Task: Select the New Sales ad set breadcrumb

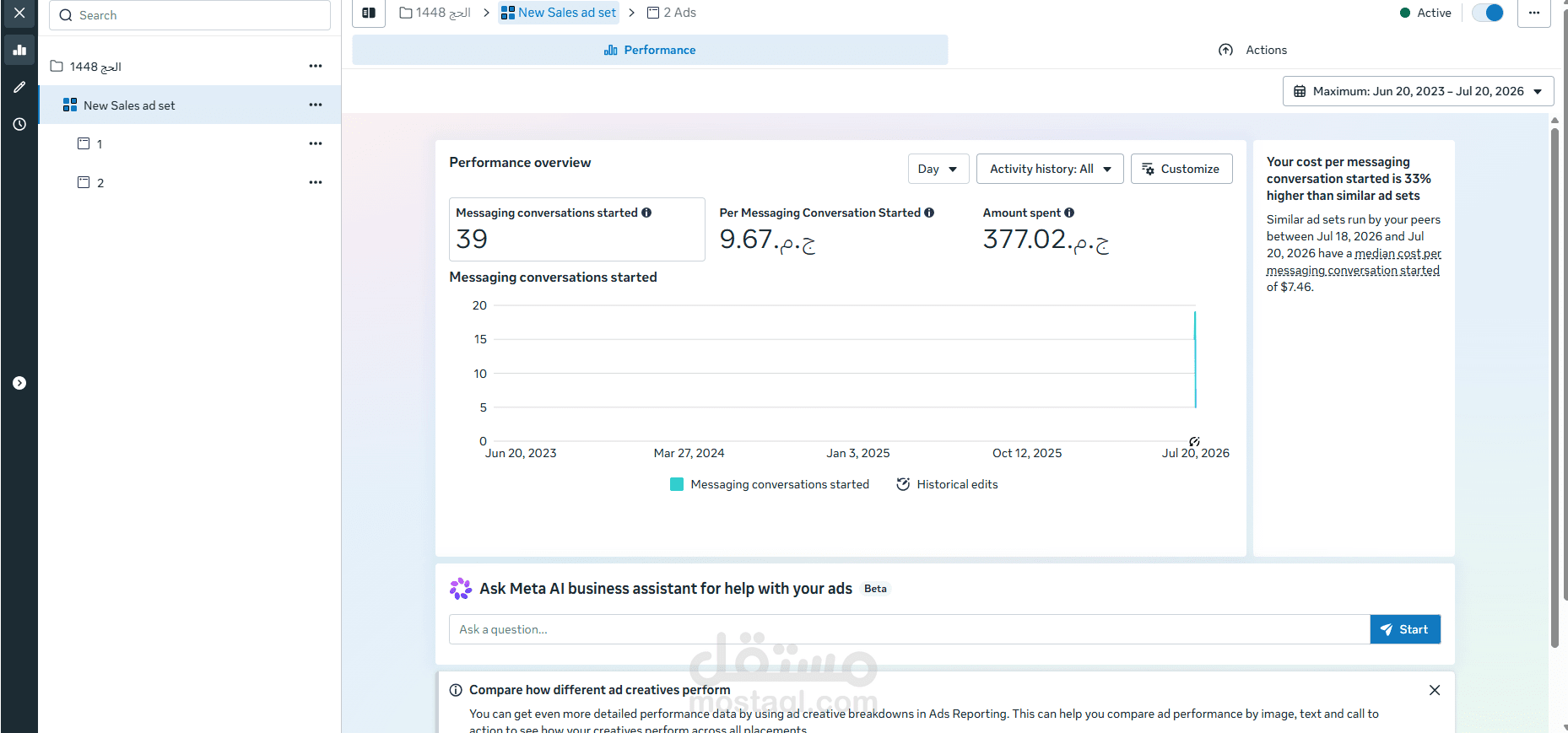Action: [x=559, y=13]
